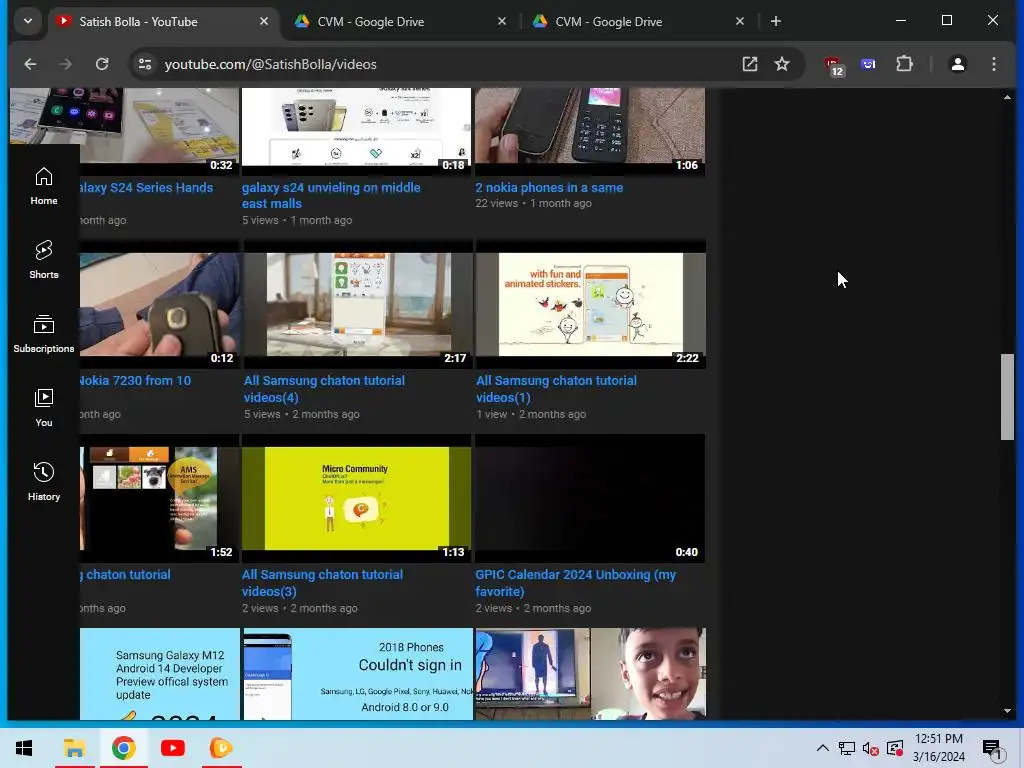
Task: Open the Chrome profile icon
Action: [957, 64]
